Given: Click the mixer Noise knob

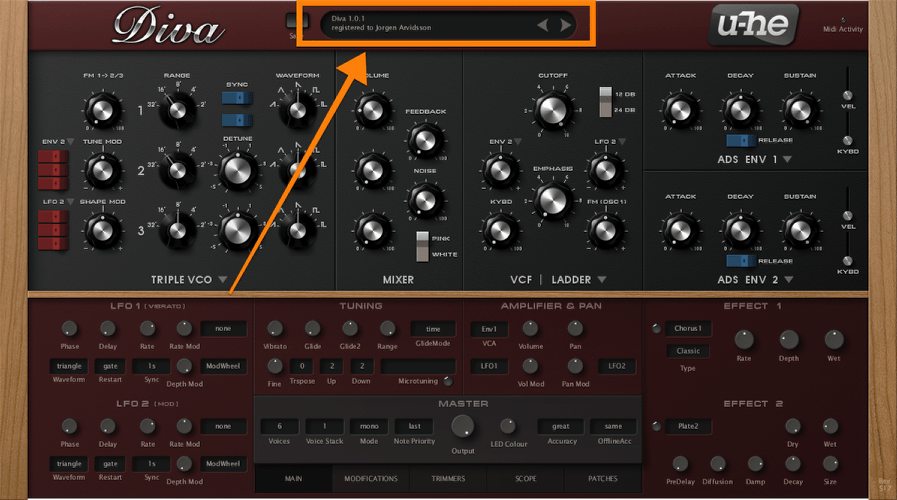Looking at the screenshot, I should [x=426, y=200].
